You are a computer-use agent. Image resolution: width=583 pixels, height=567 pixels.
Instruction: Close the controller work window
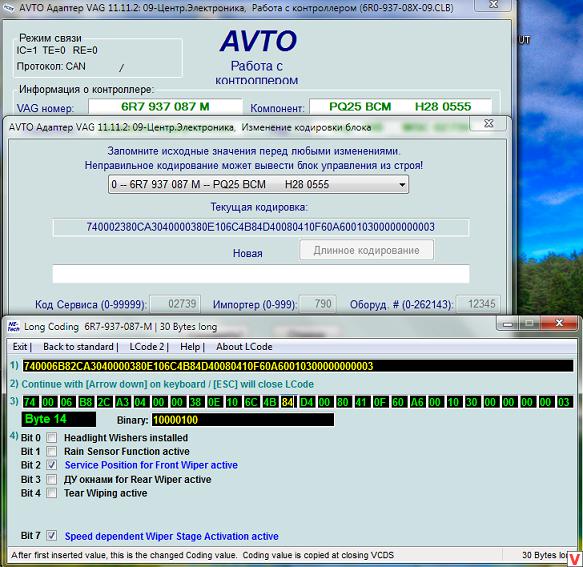pos(493,4)
